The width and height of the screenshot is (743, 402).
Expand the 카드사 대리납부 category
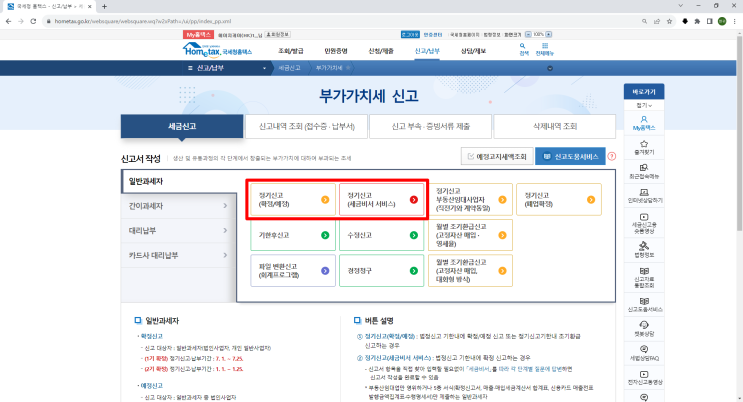pyautogui.click(x=179, y=255)
